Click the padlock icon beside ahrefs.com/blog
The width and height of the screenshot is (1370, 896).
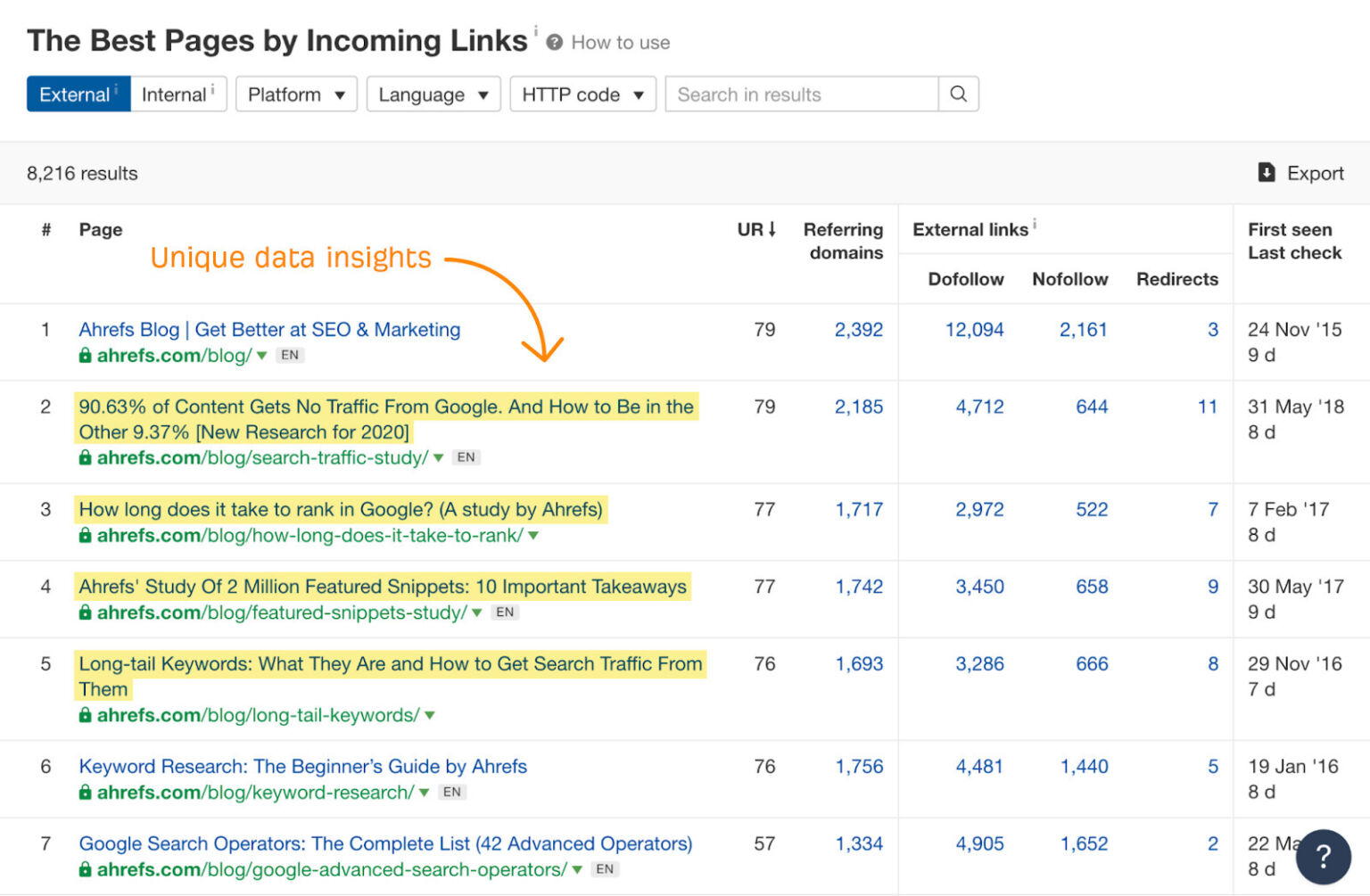coord(85,355)
